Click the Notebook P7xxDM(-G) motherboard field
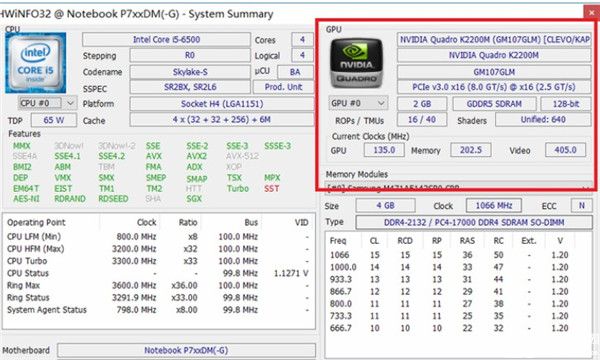Screen dimensions: 600x360 click(186, 350)
